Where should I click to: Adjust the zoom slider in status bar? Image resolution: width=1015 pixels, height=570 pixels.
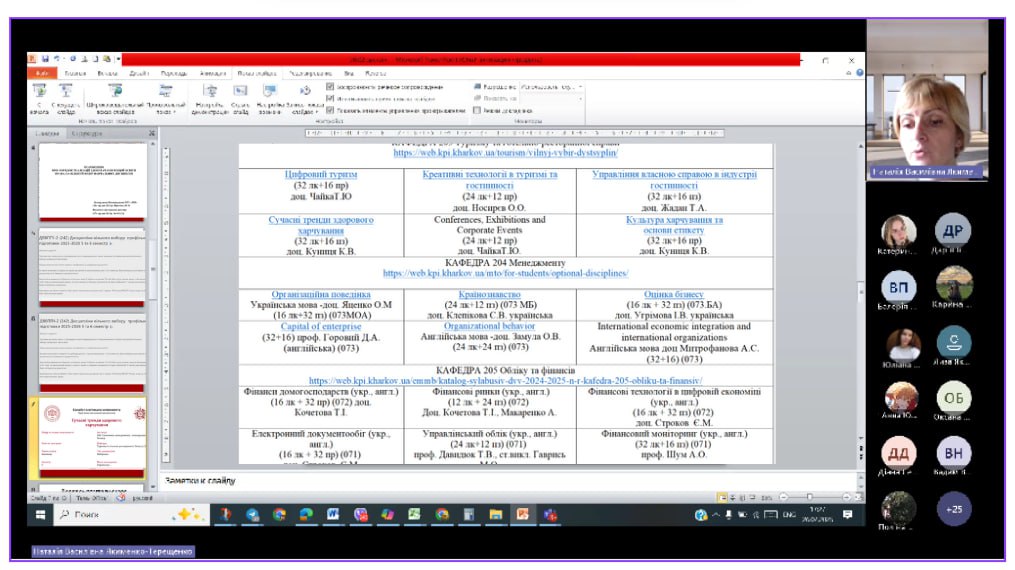pyautogui.click(x=809, y=497)
